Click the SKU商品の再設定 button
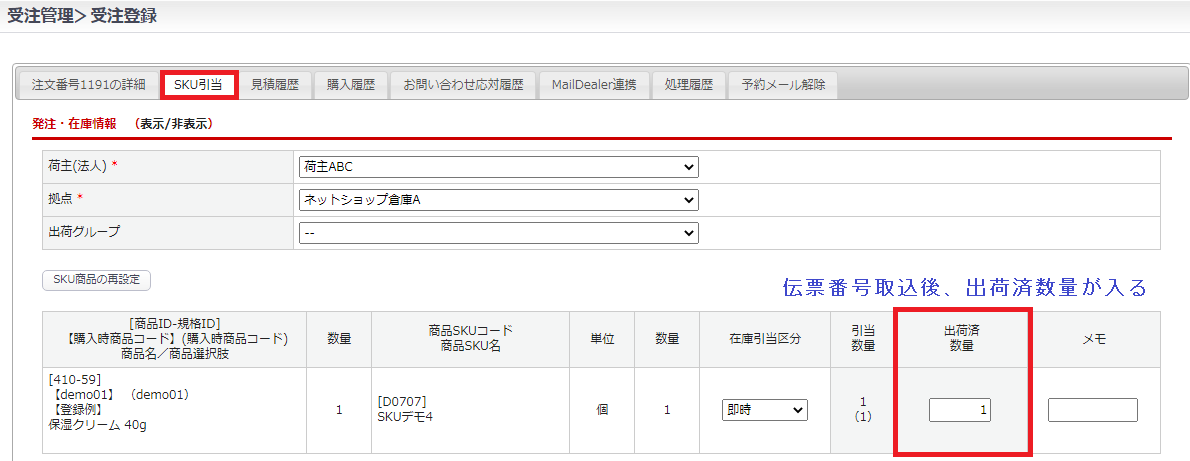The height and width of the screenshot is (461, 1190). point(96,279)
